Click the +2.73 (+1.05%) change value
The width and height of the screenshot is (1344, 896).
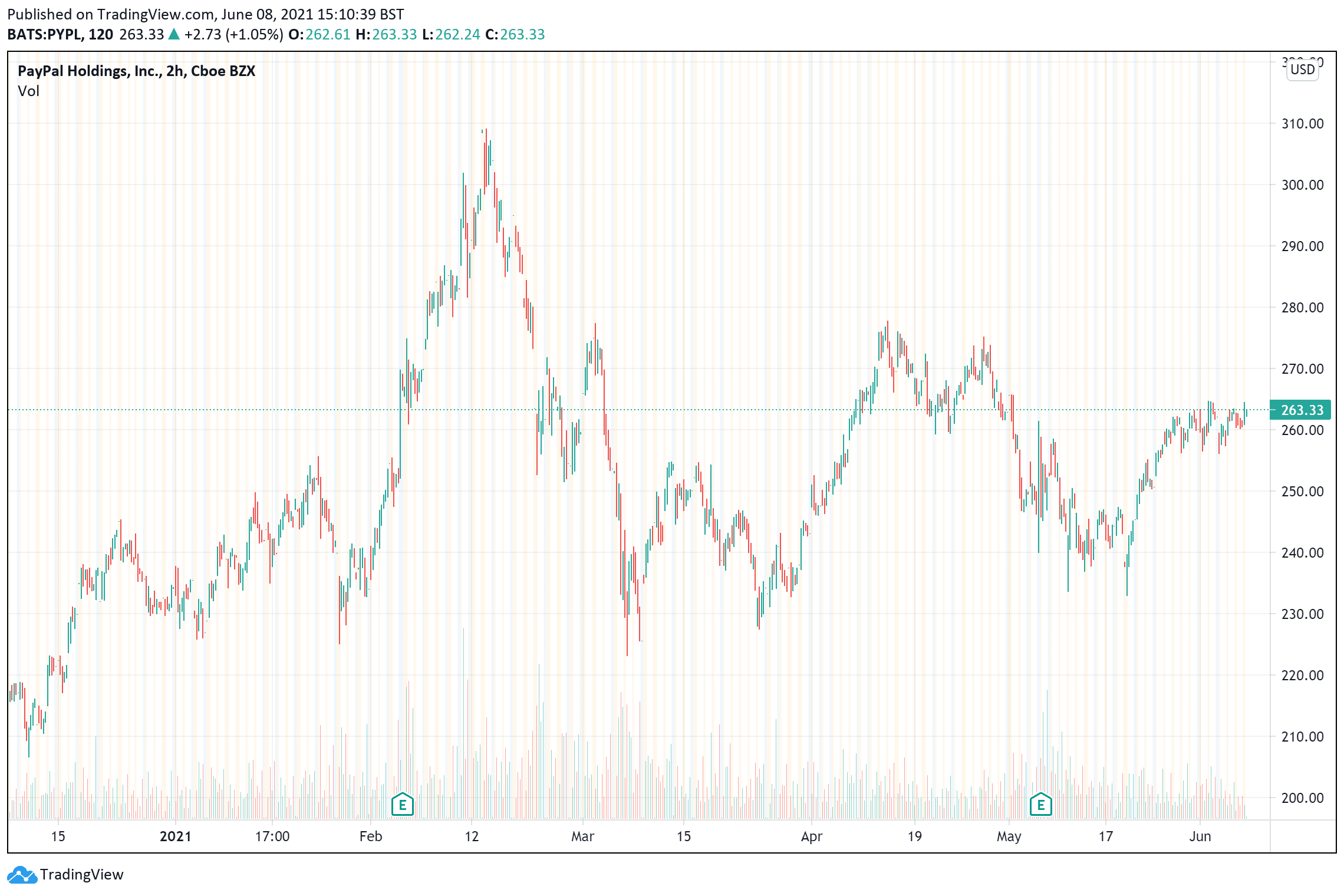(x=233, y=35)
